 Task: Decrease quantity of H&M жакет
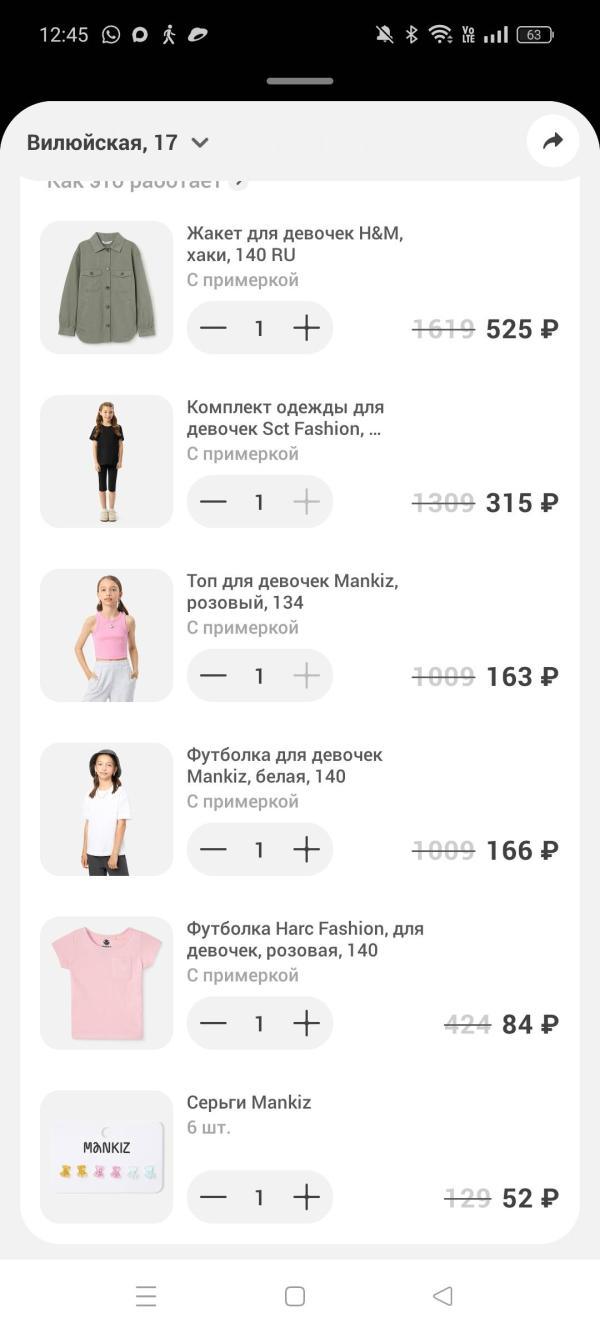coord(213,328)
